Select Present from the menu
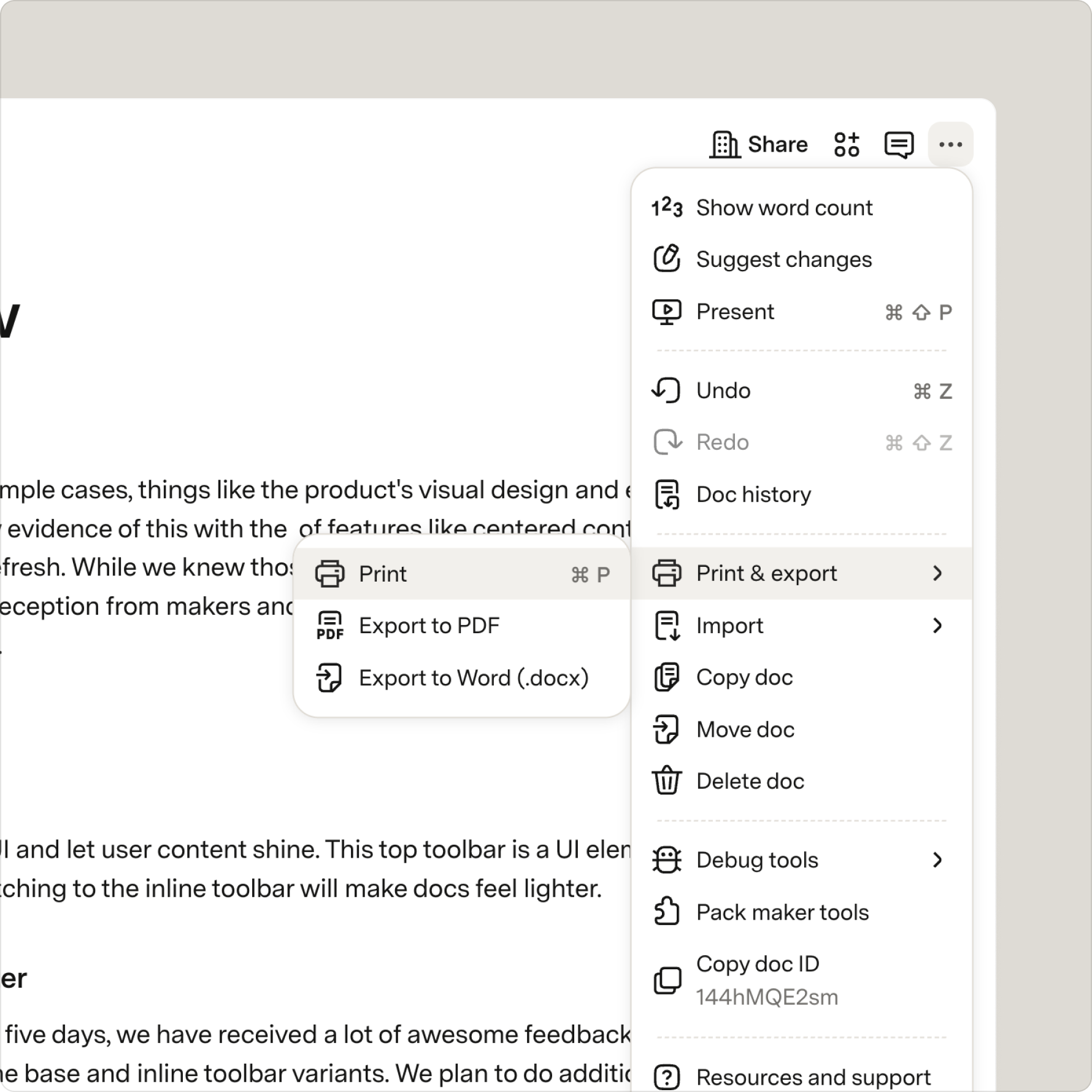The height and width of the screenshot is (1092, 1092). coord(801,312)
